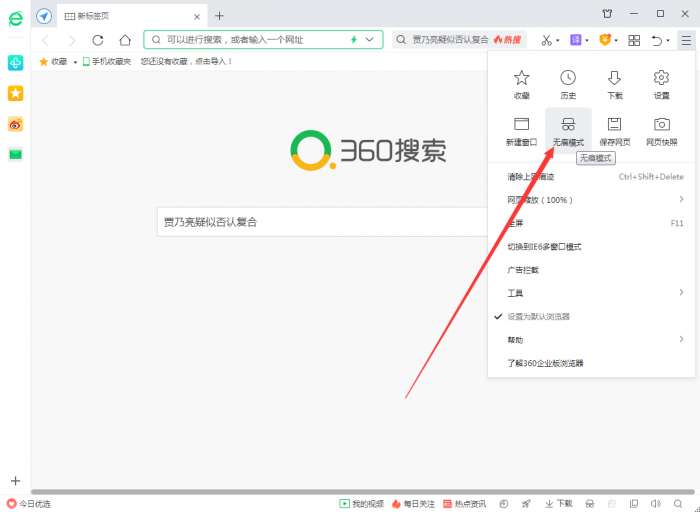Click the status bar magnifier zoom icon
The image size is (700, 512).
pyautogui.click(x=678, y=504)
